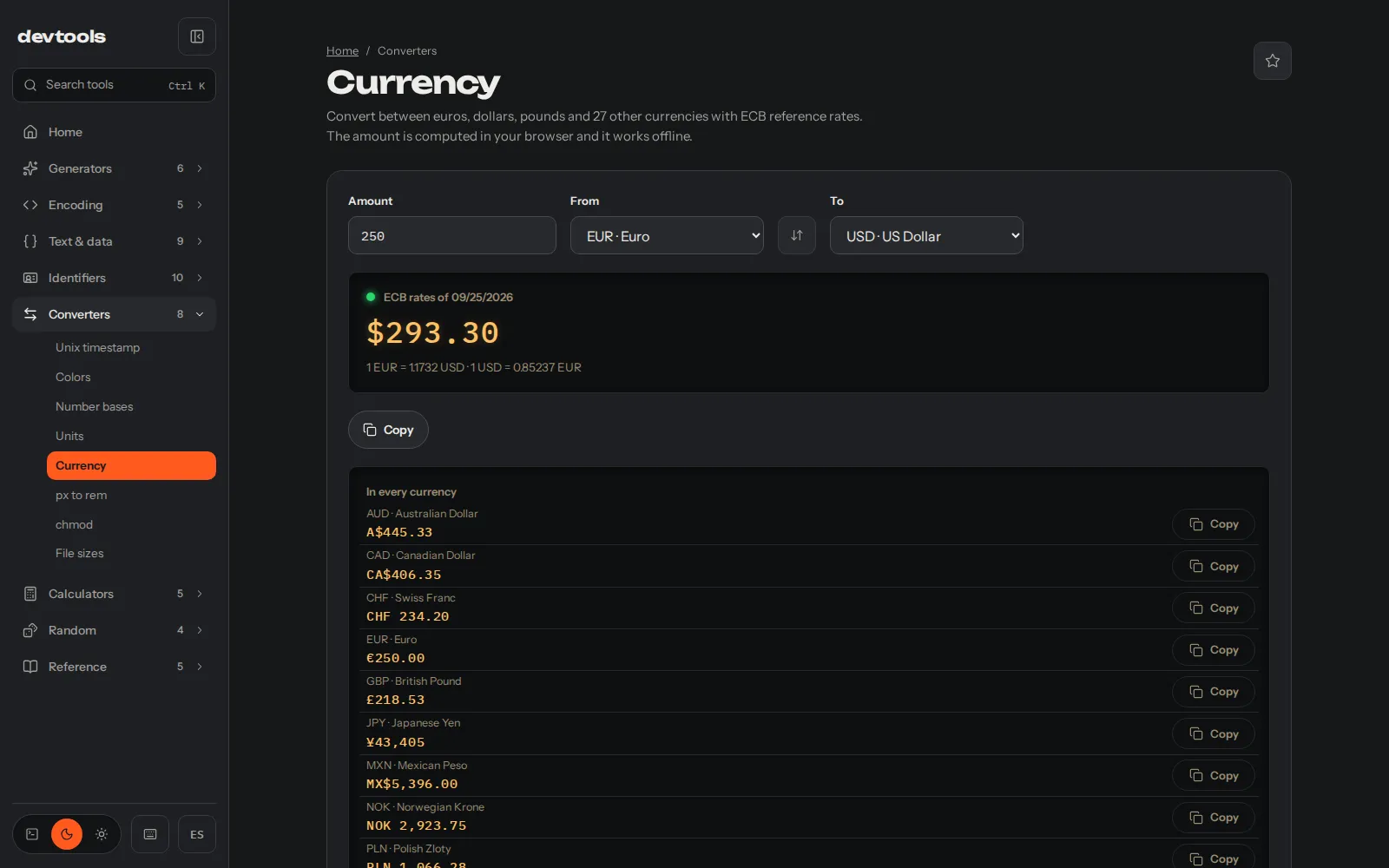The width and height of the screenshot is (1389, 868).
Task: Swap the From and To currencies
Action: point(796,235)
